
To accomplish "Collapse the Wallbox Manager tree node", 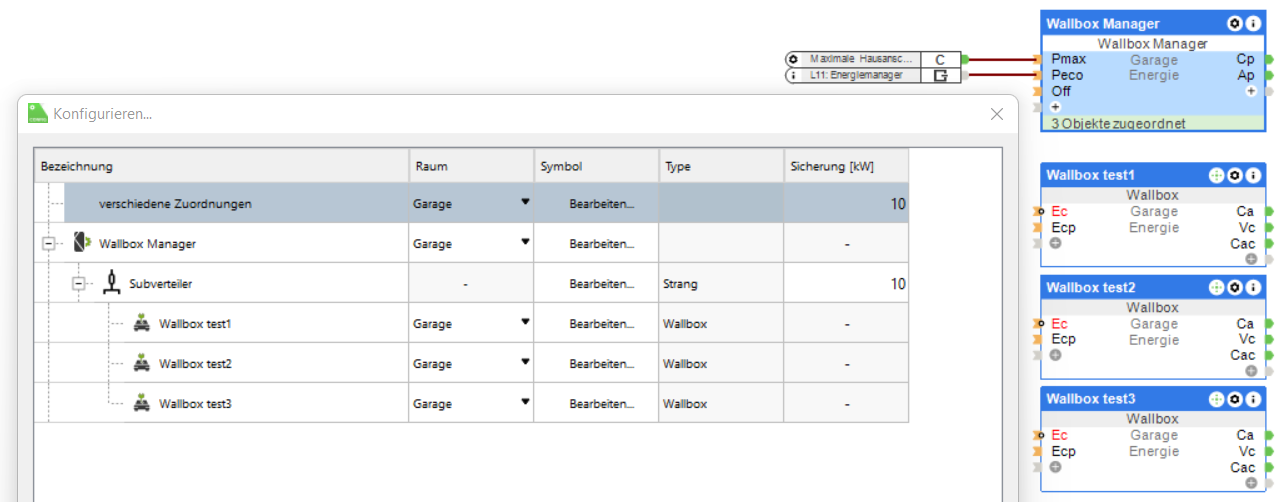I will coord(47,244).
